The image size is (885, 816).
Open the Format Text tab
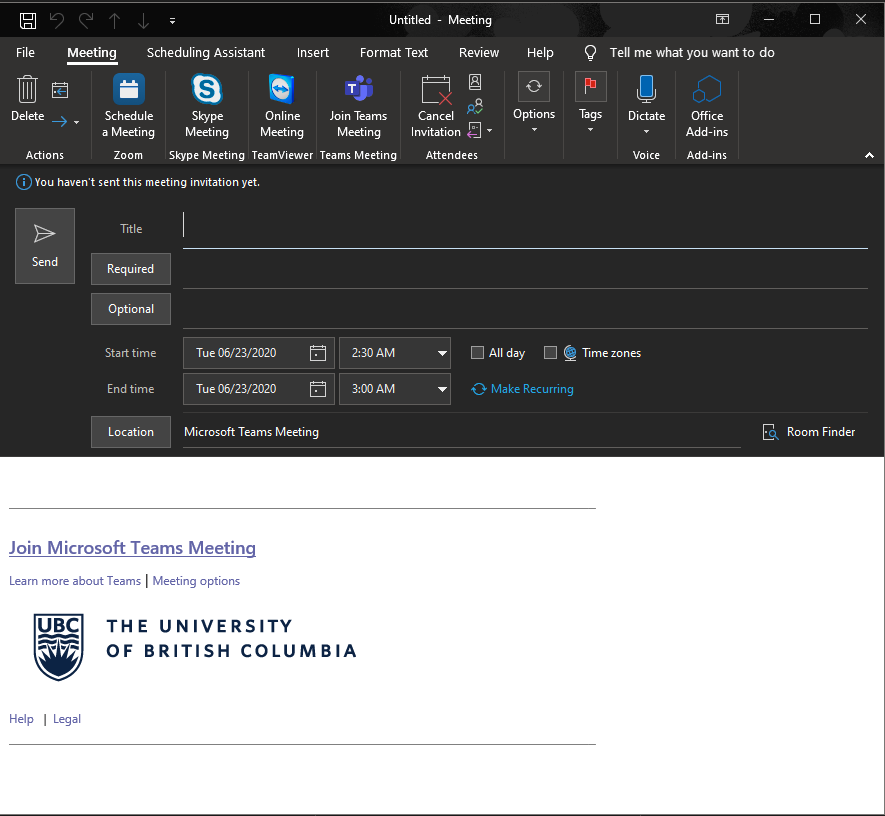394,53
